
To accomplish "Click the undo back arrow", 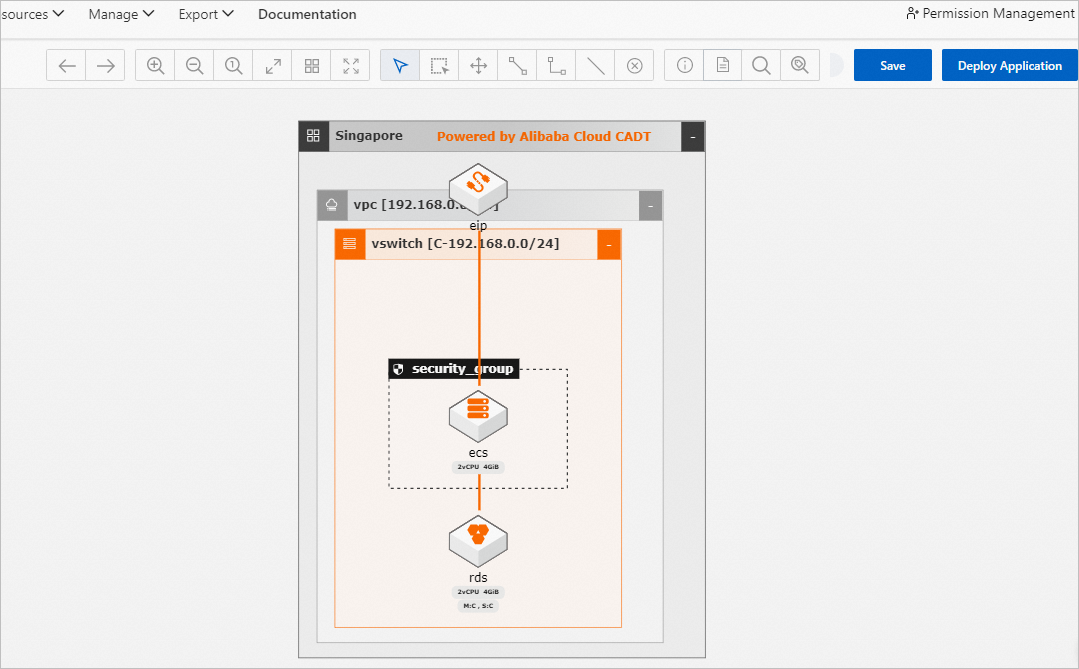I will click(67, 65).
